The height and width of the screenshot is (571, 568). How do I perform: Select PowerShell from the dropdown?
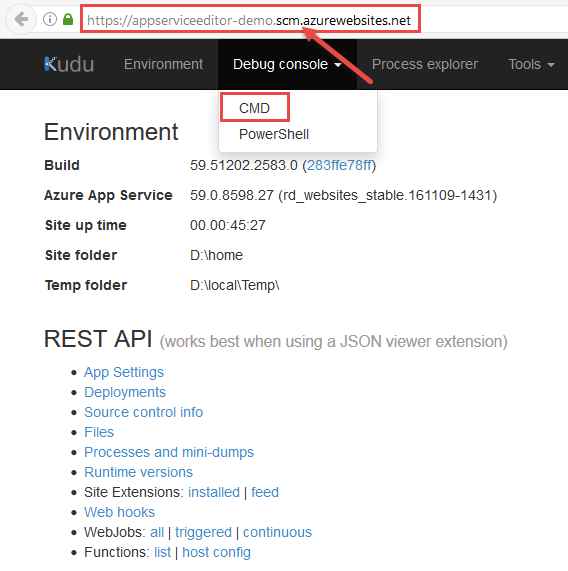(274, 134)
